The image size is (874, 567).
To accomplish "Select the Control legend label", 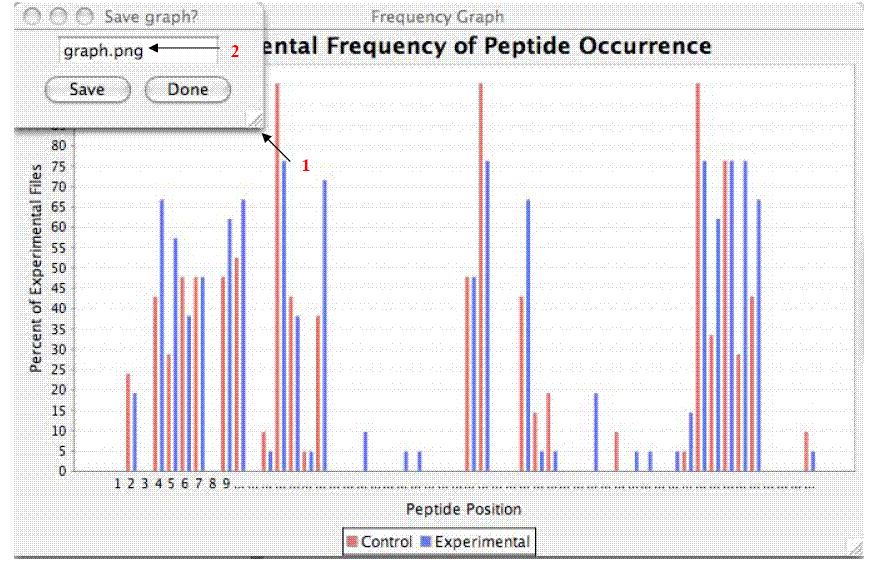I will click(386, 542).
